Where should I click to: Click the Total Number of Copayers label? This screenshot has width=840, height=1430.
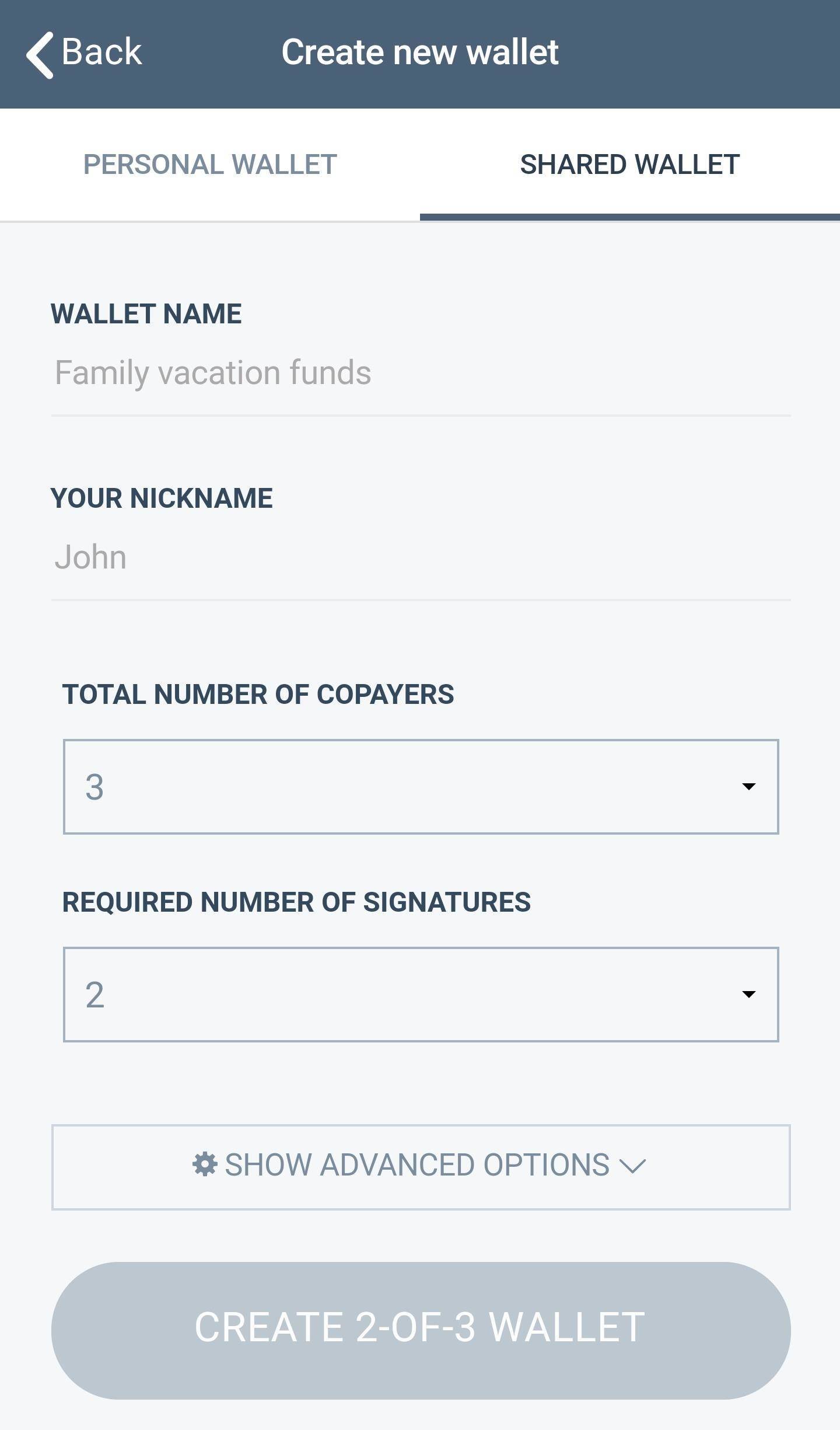pyautogui.click(x=258, y=695)
